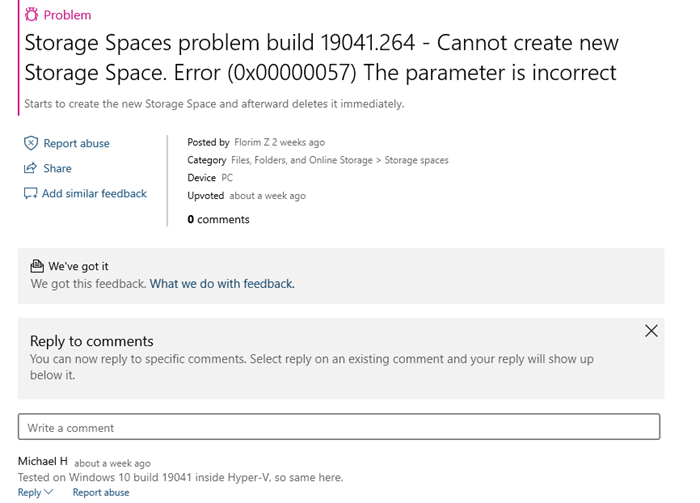Focus the Write a comment field
This screenshot has height=503, width=700.
(x=339, y=427)
